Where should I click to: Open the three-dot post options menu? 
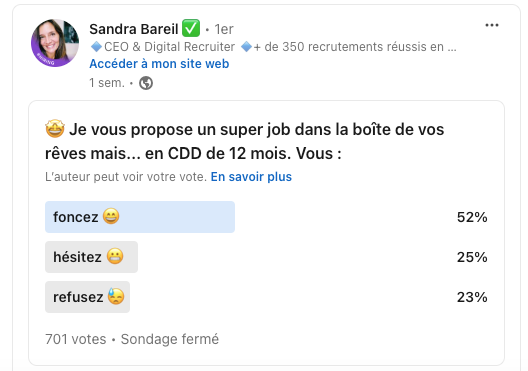[x=492, y=25]
